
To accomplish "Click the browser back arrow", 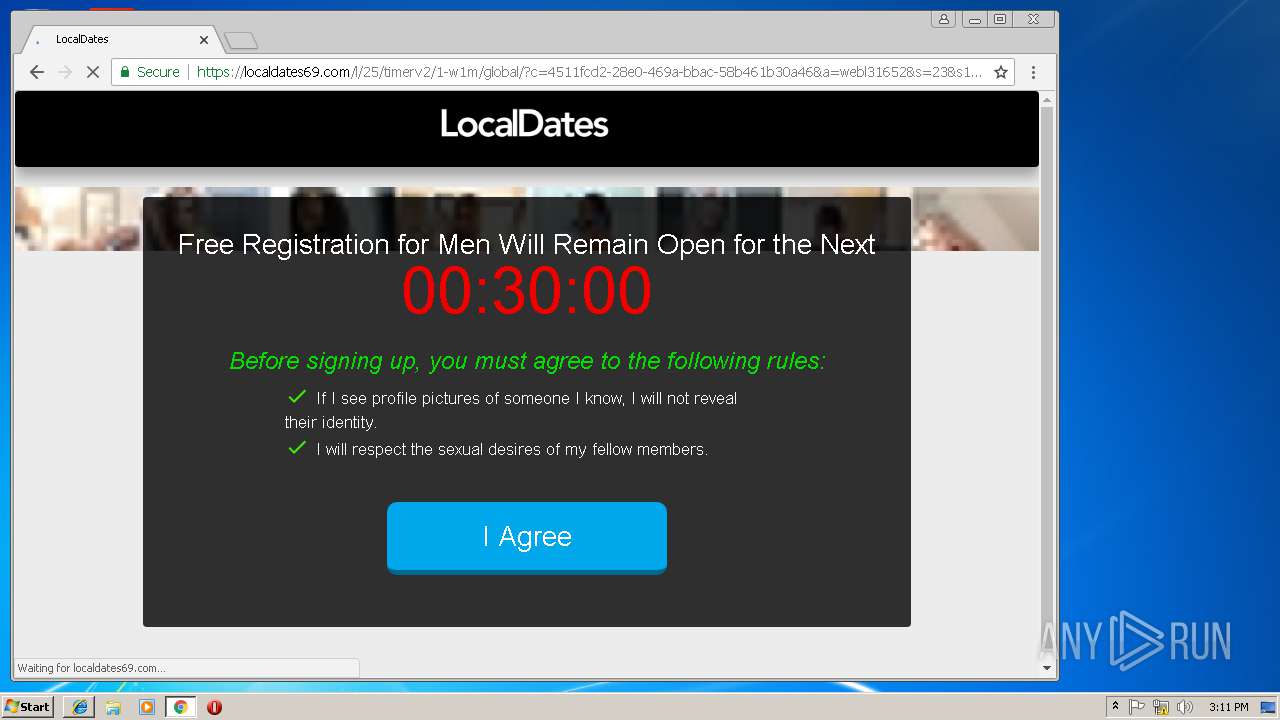I will click(x=37, y=72).
